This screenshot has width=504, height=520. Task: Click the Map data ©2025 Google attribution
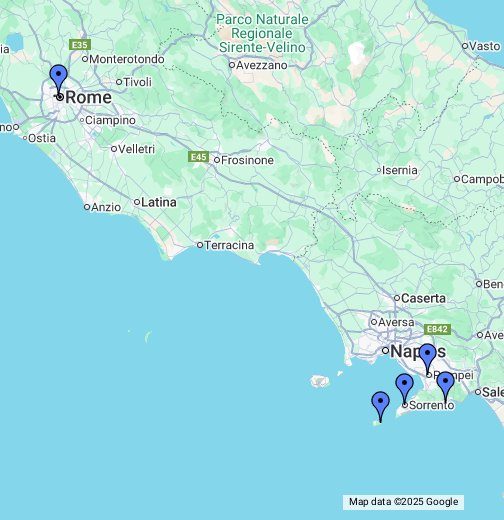(403, 502)
